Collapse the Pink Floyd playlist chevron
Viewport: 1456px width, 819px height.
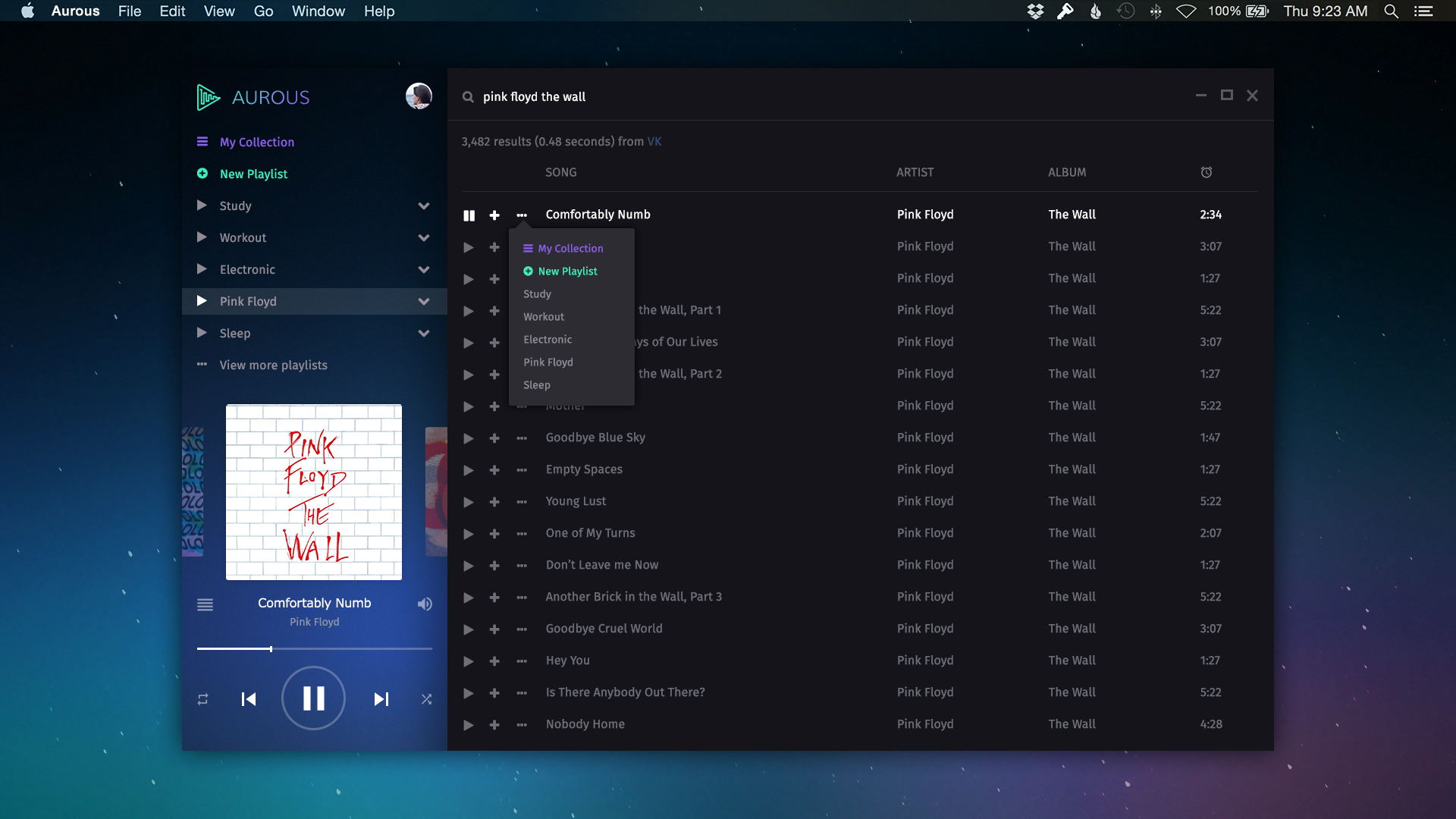coord(424,302)
